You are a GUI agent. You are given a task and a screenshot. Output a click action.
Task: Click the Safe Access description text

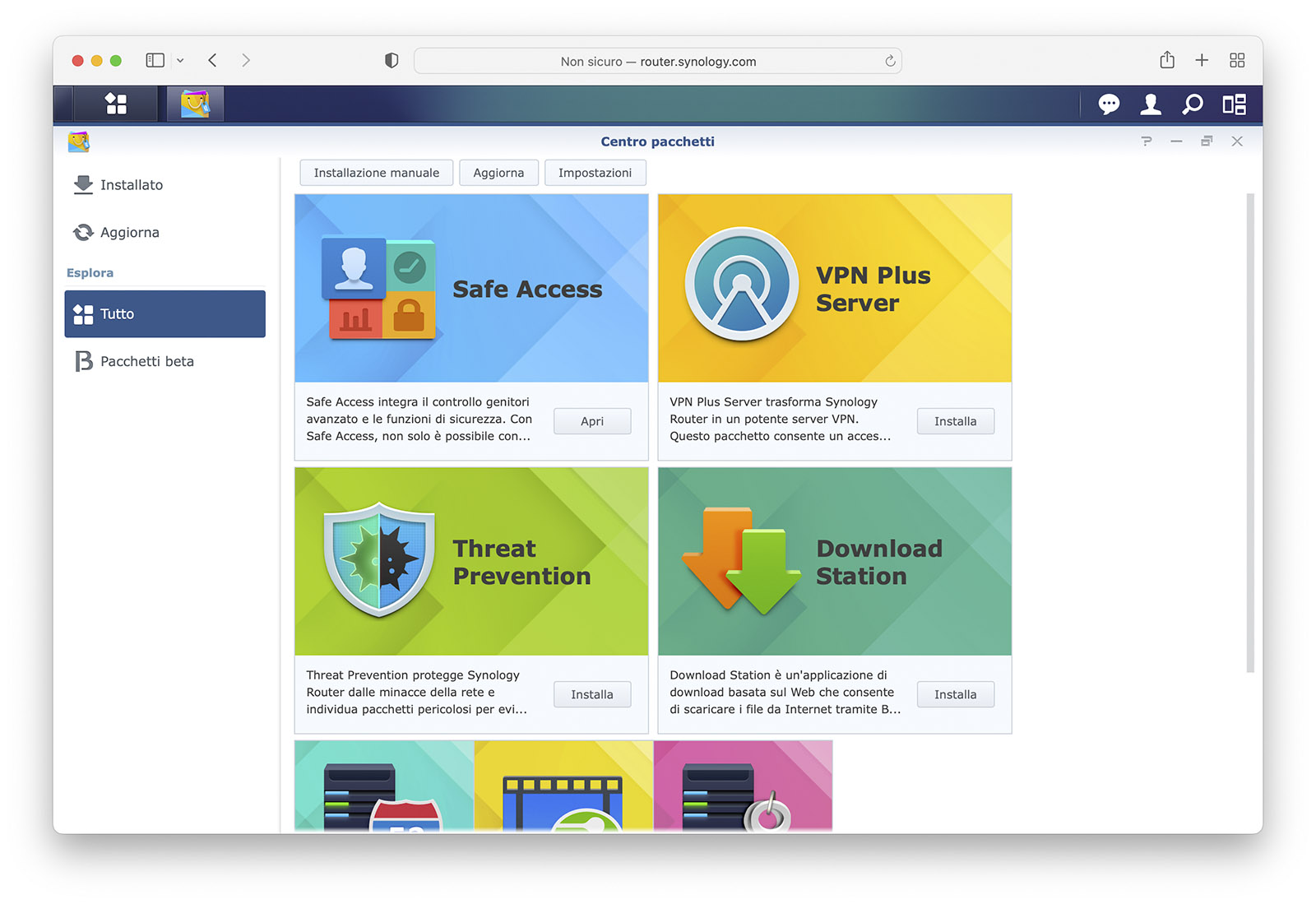click(419, 419)
